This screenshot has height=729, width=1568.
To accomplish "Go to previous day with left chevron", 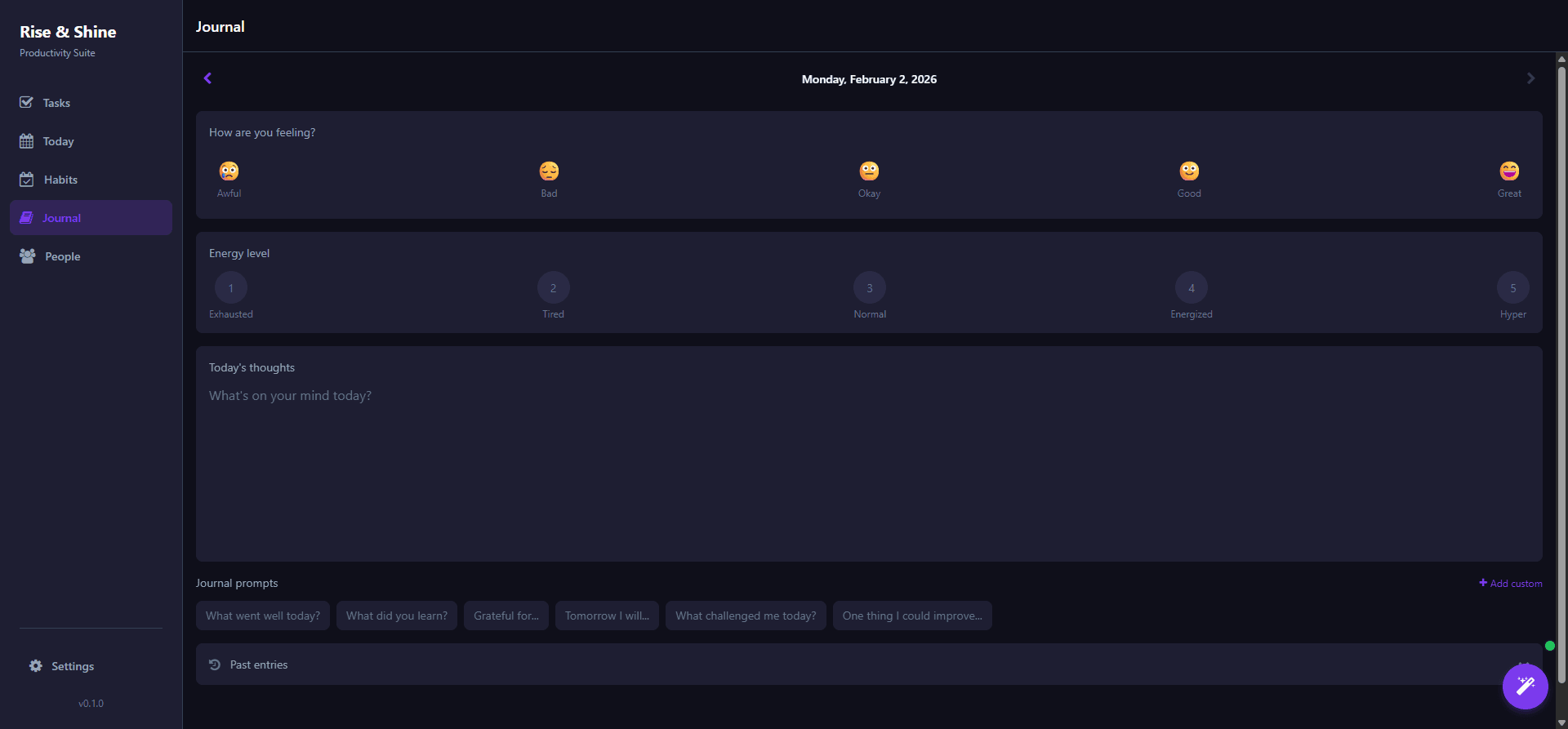I will tap(207, 78).
